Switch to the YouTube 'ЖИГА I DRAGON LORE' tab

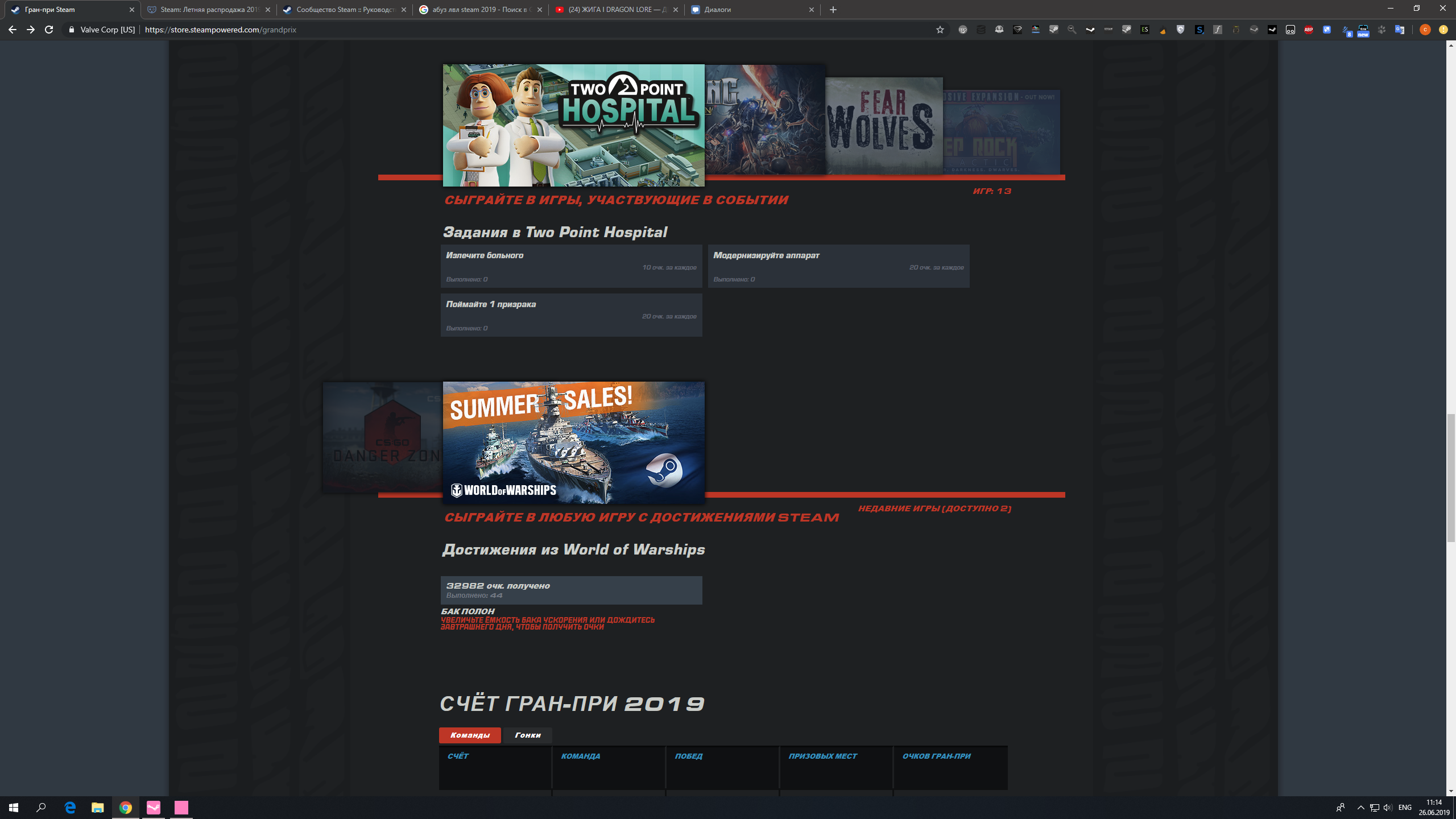click(617, 10)
